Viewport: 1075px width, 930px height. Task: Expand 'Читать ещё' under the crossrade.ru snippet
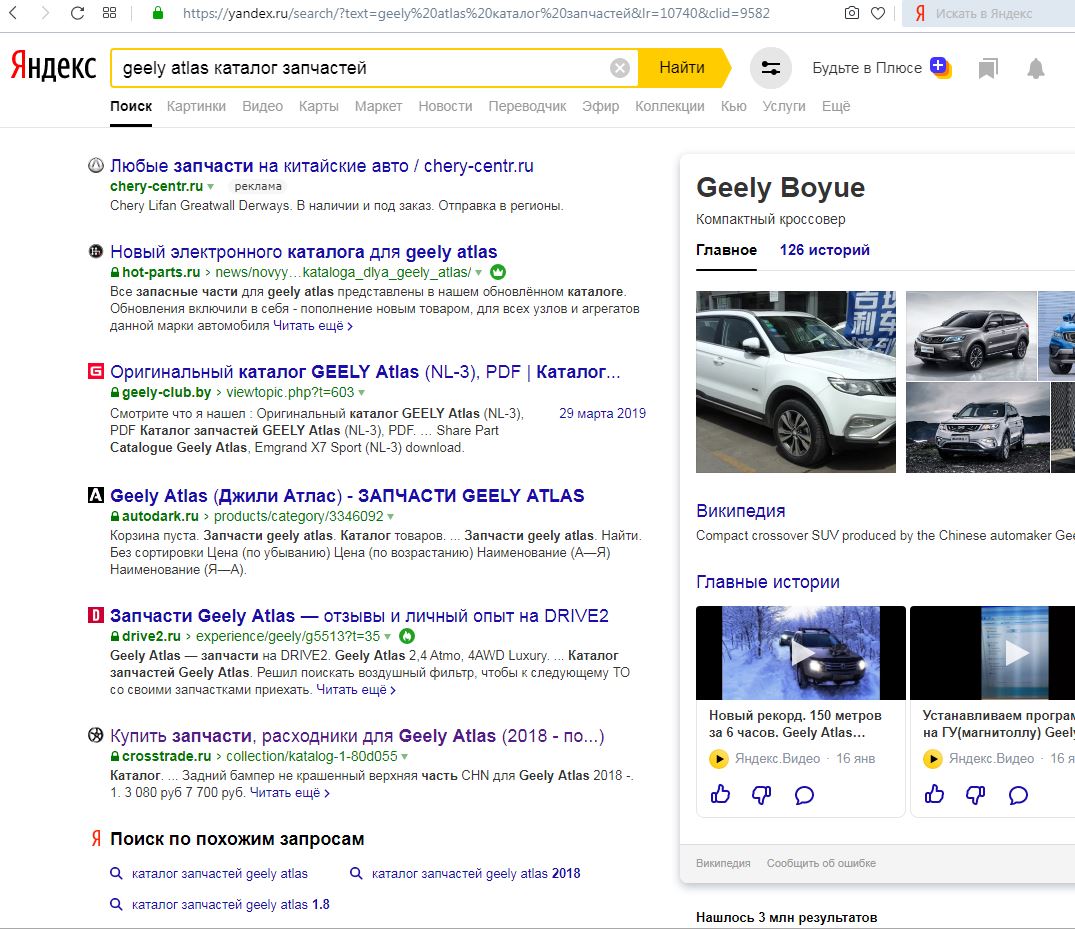coord(290,793)
